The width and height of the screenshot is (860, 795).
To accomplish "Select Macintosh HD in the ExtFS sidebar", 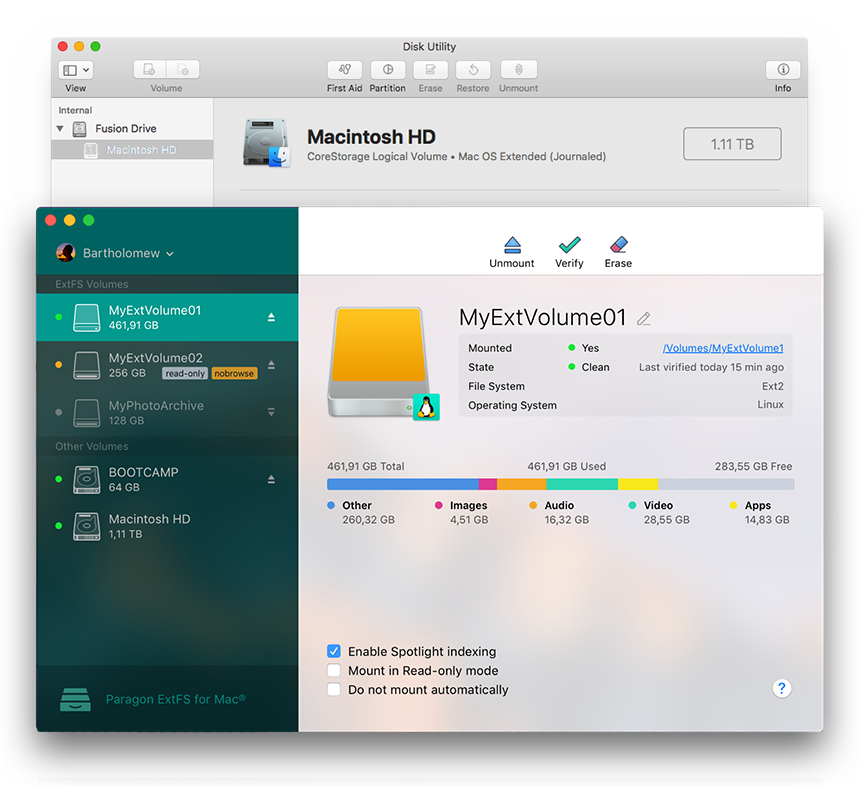I will pos(148,526).
